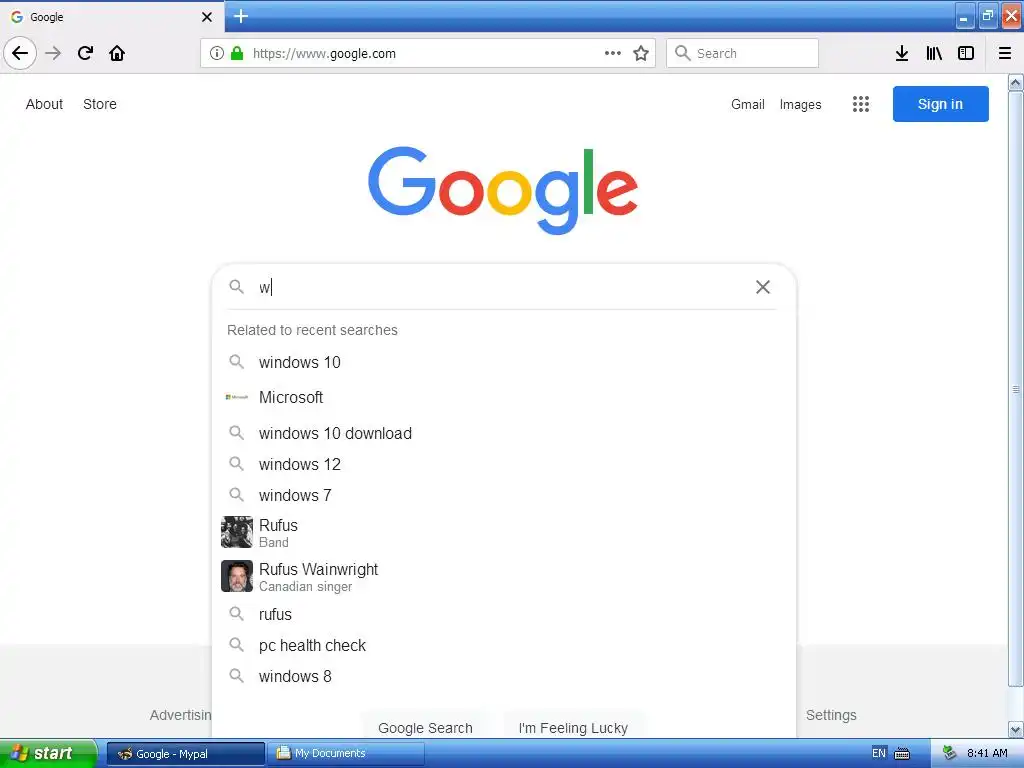Open a new tab with plus button
The width and height of the screenshot is (1024, 768).
click(x=240, y=16)
